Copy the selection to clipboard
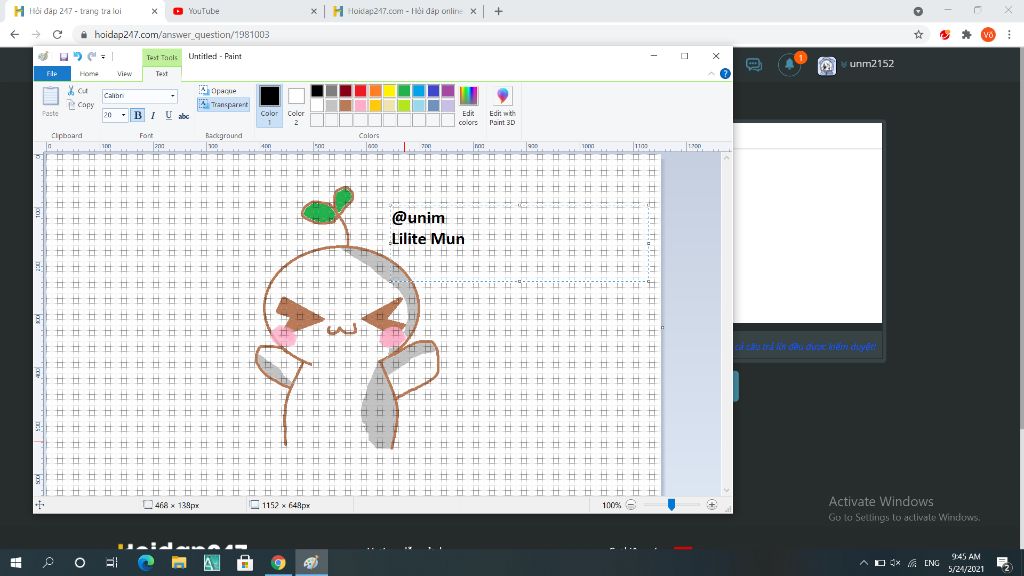Viewport: 1024px width, 576px height. [80, 104]
